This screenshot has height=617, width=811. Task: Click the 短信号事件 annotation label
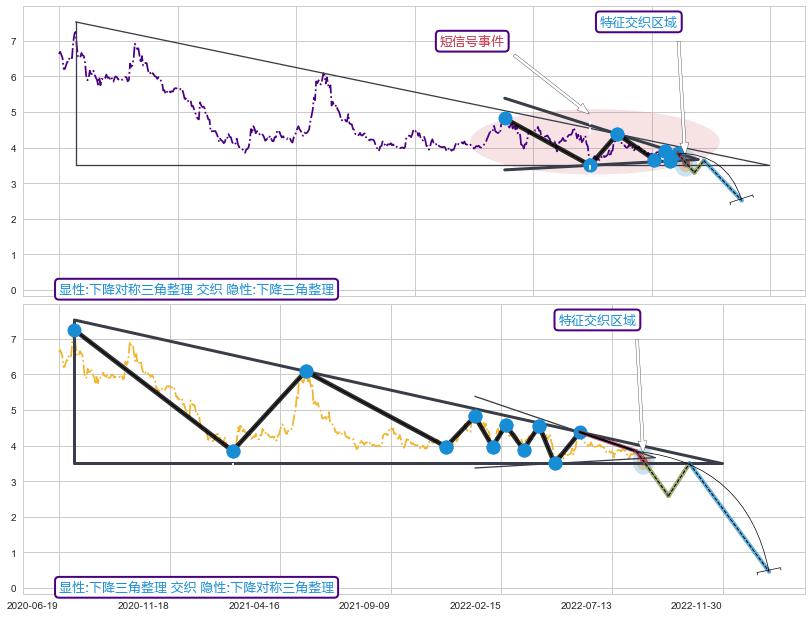point(473,41)
